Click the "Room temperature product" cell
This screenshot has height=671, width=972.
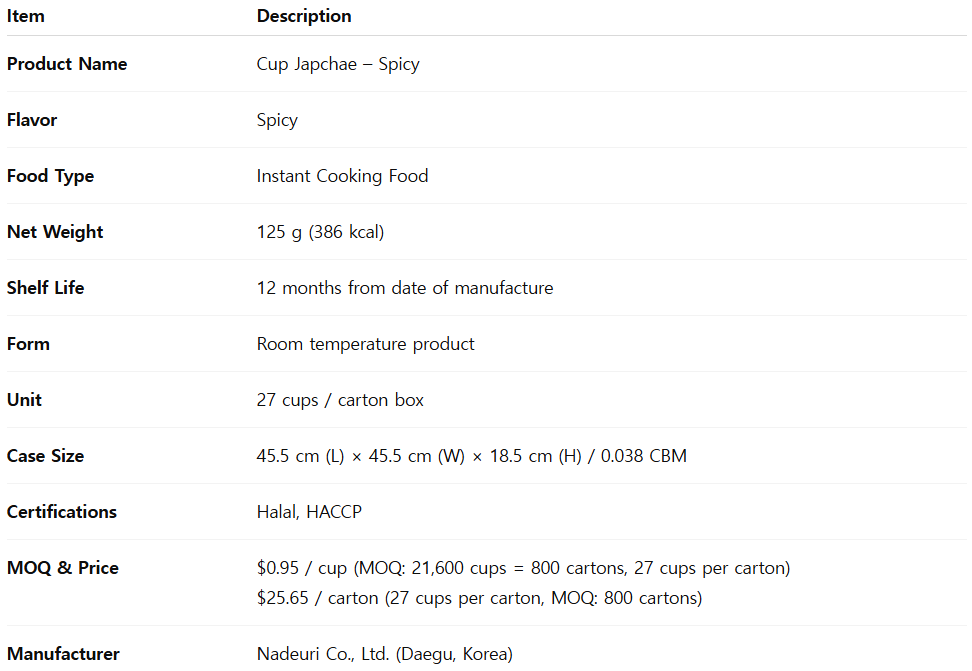[366, 344]
